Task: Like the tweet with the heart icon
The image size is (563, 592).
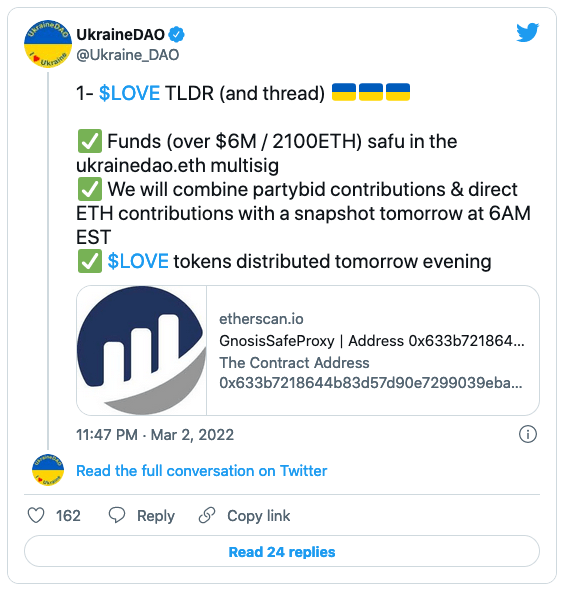Action: click(x=36, y=515)
